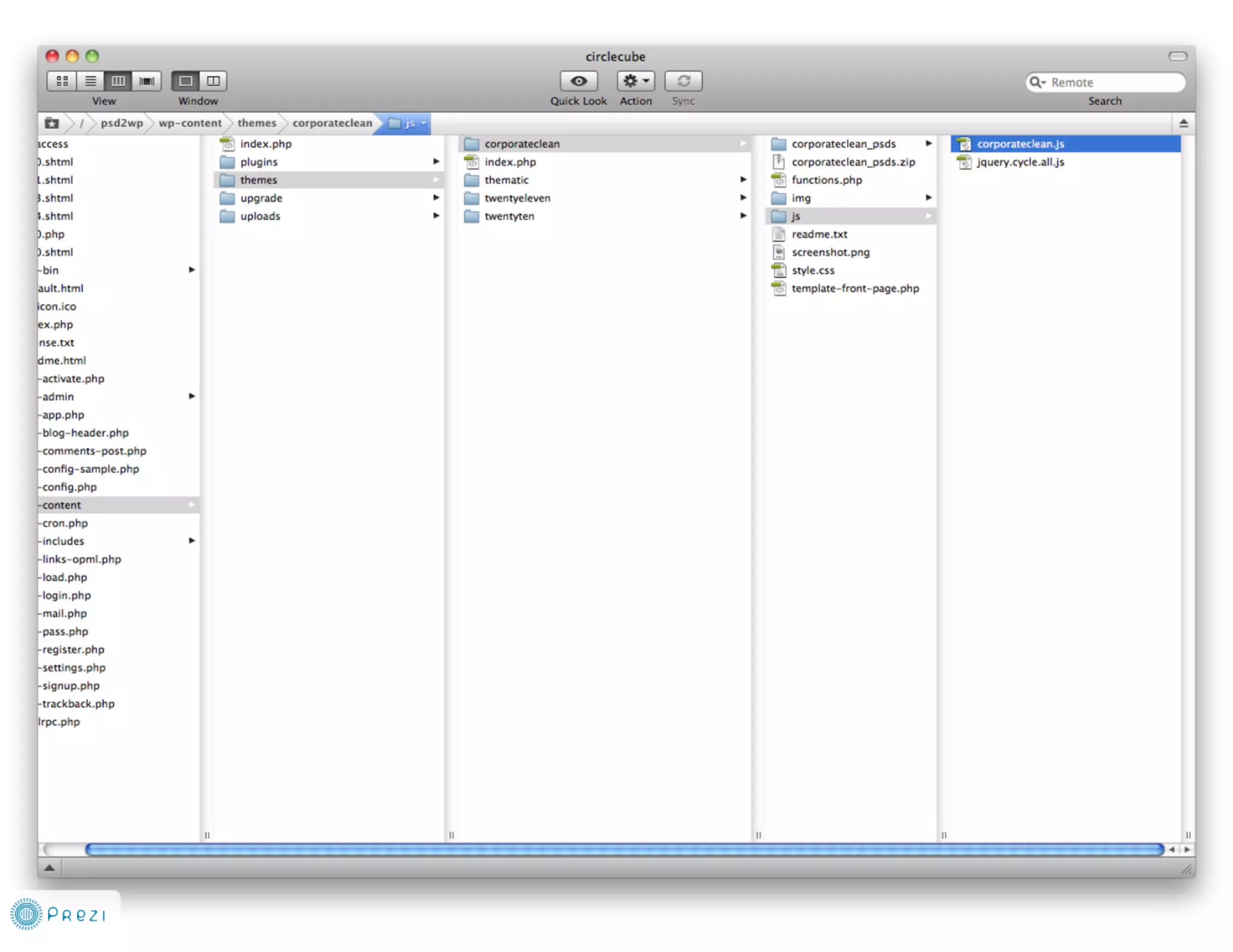Select cover flow view button
This screenshot has width=1233, height=952.
point(147,81)
